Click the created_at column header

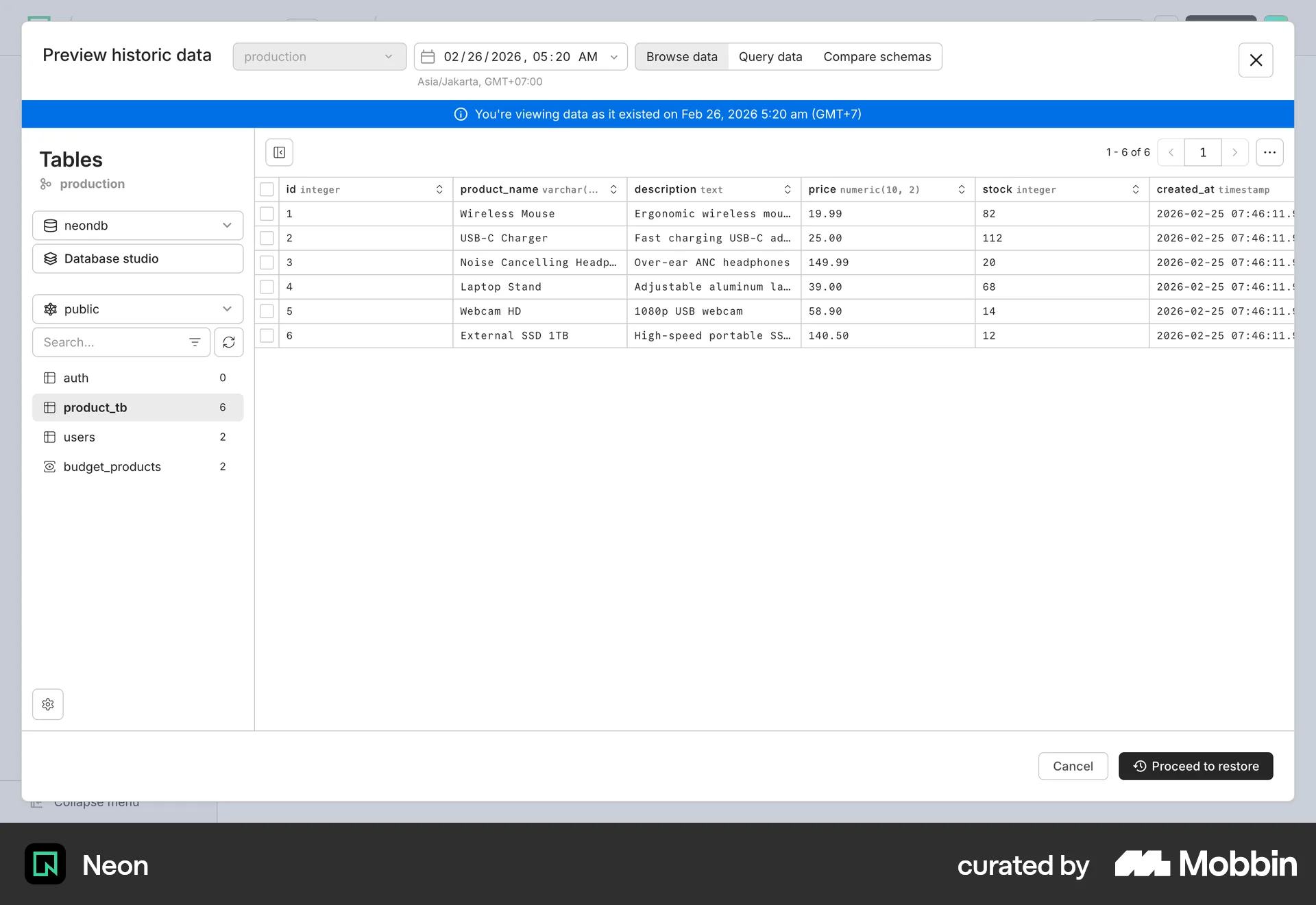(x=1221, y=189)
